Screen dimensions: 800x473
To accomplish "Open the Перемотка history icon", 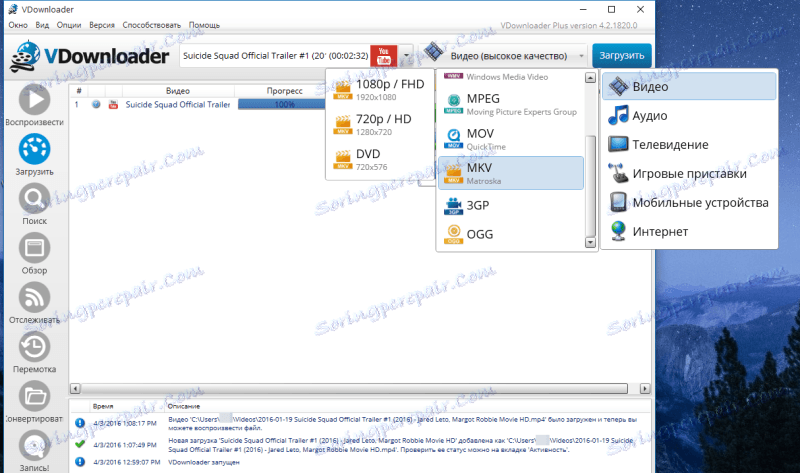I will (x=34, y=347).
